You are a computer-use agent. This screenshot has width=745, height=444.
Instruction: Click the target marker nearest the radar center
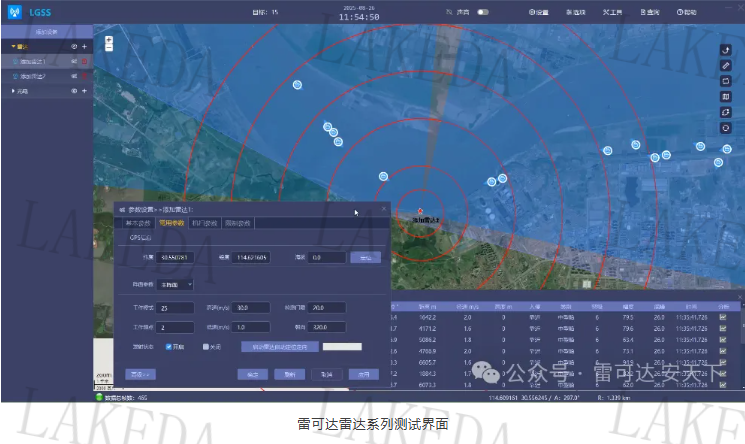click(x=383, y=176)
